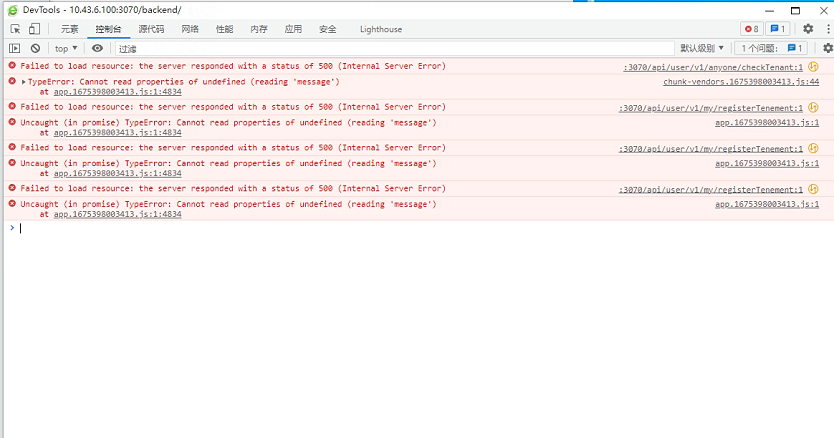The height and width of the screenshot is (438, 834).
Task: Open the checkTenant:1 resource link
Action: pos(713,67)
